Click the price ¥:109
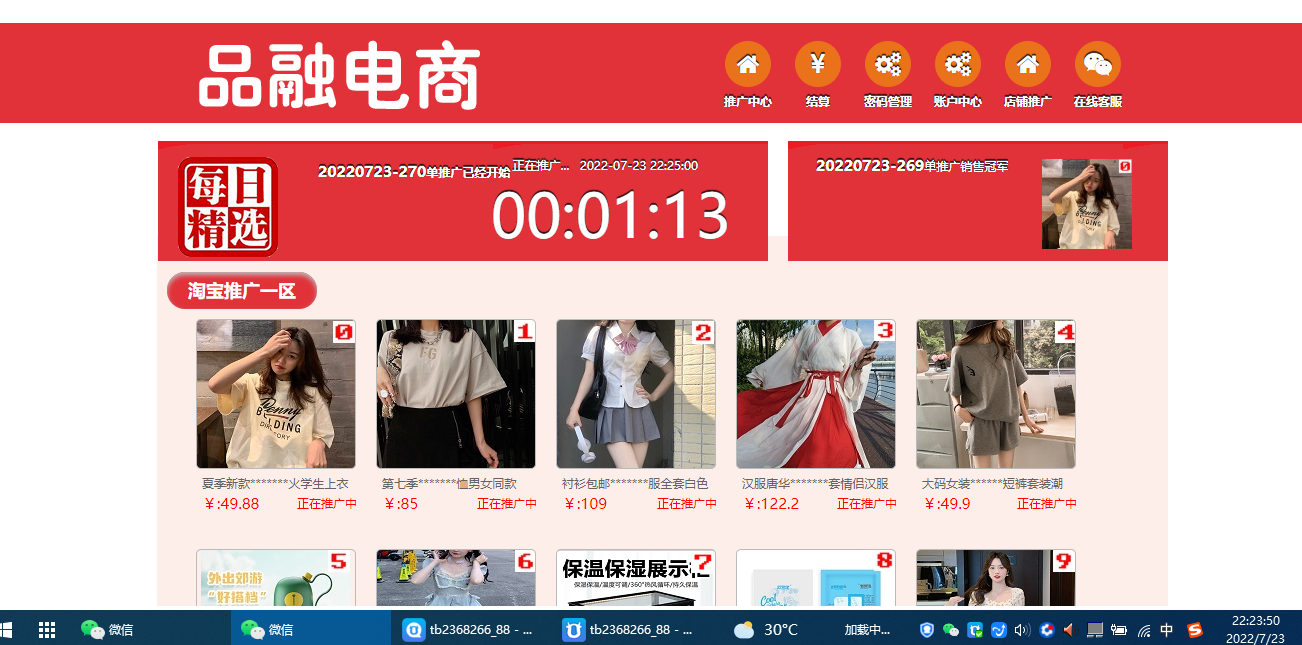1302x645 pixels. coord(585,504)
